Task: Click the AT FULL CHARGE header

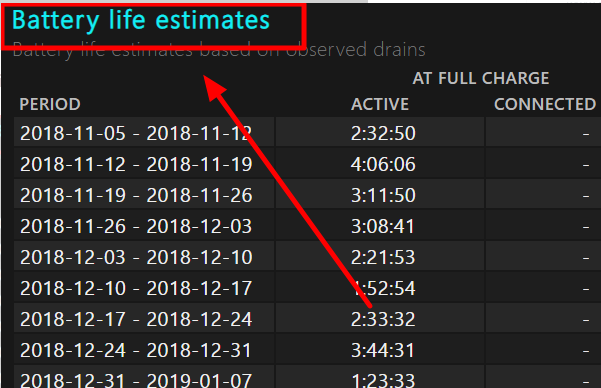Action: point(481,78)
